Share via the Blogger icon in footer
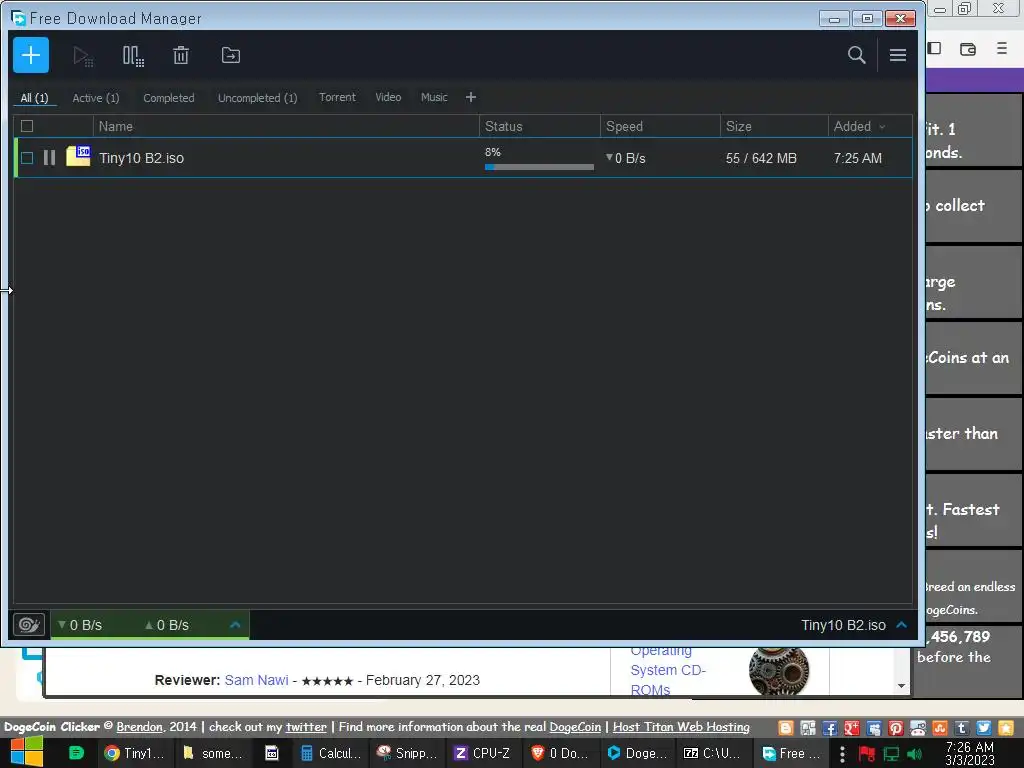 coord(786,728)
